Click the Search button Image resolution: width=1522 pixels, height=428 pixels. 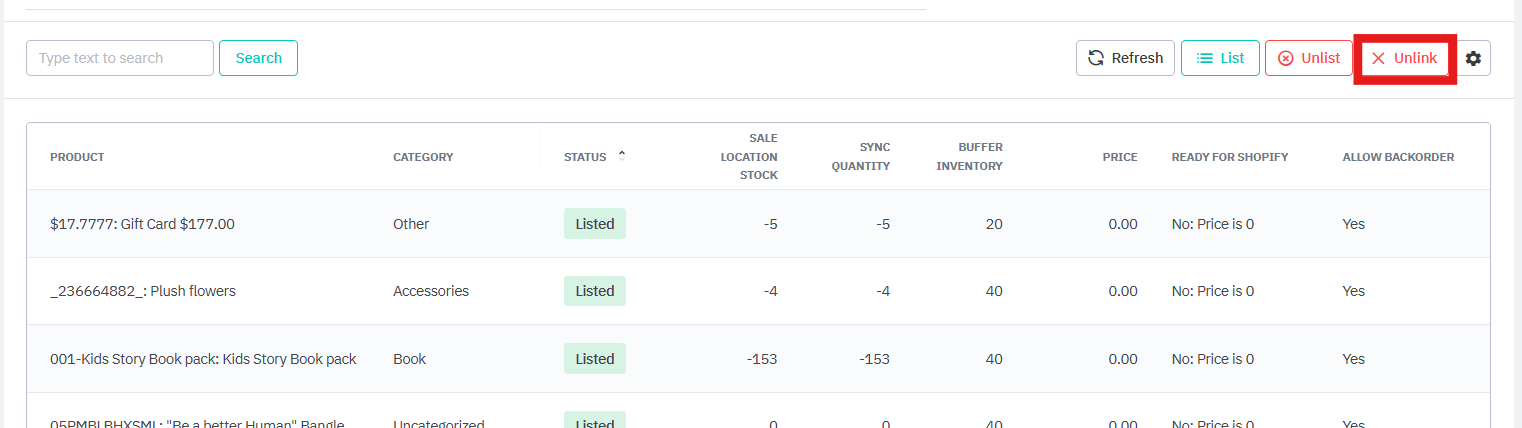(x=258, y=58)
